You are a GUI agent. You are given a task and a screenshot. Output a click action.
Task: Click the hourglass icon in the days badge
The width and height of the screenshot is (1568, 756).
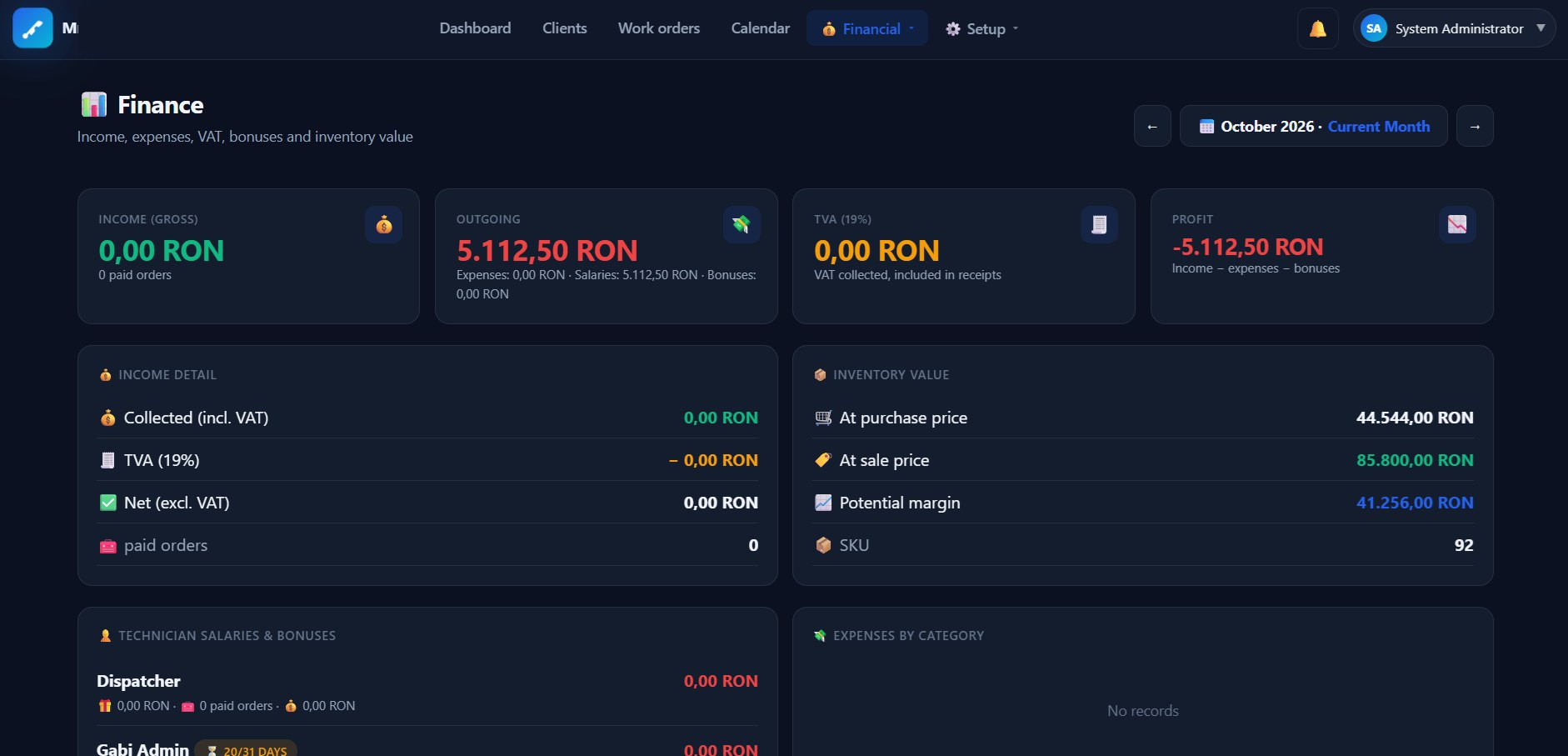point(212,751)
